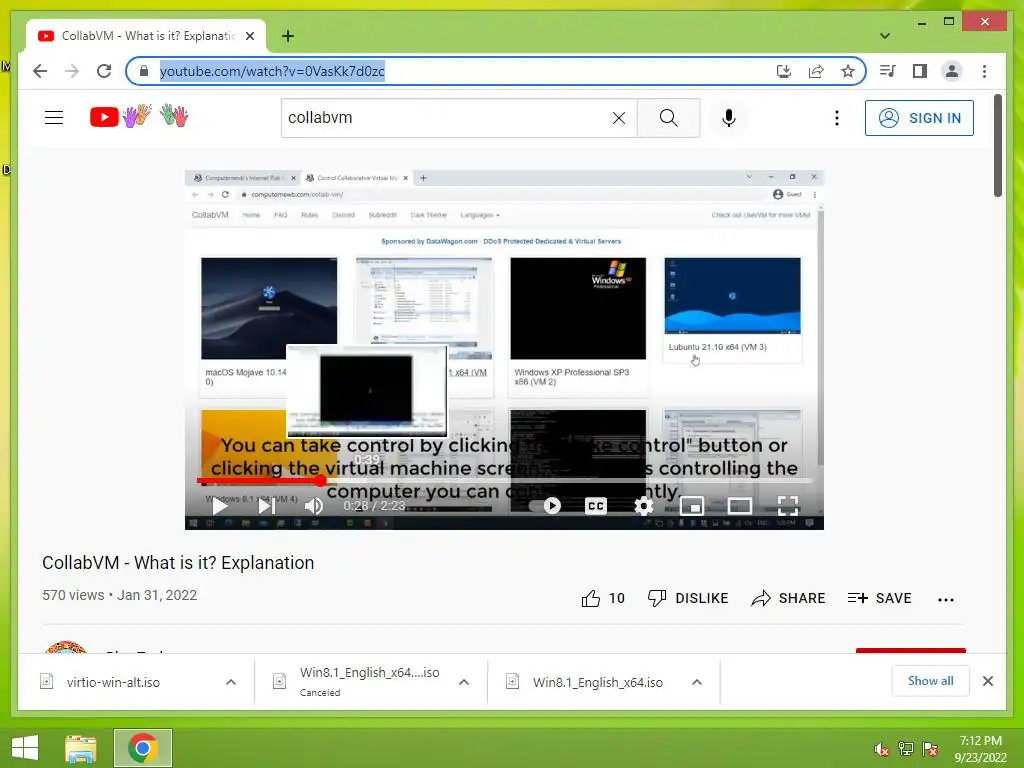The width and height of the screenshot is (1024, 768).
Task: Click the muted volume tray icon
Action: [x=881, y=749]
